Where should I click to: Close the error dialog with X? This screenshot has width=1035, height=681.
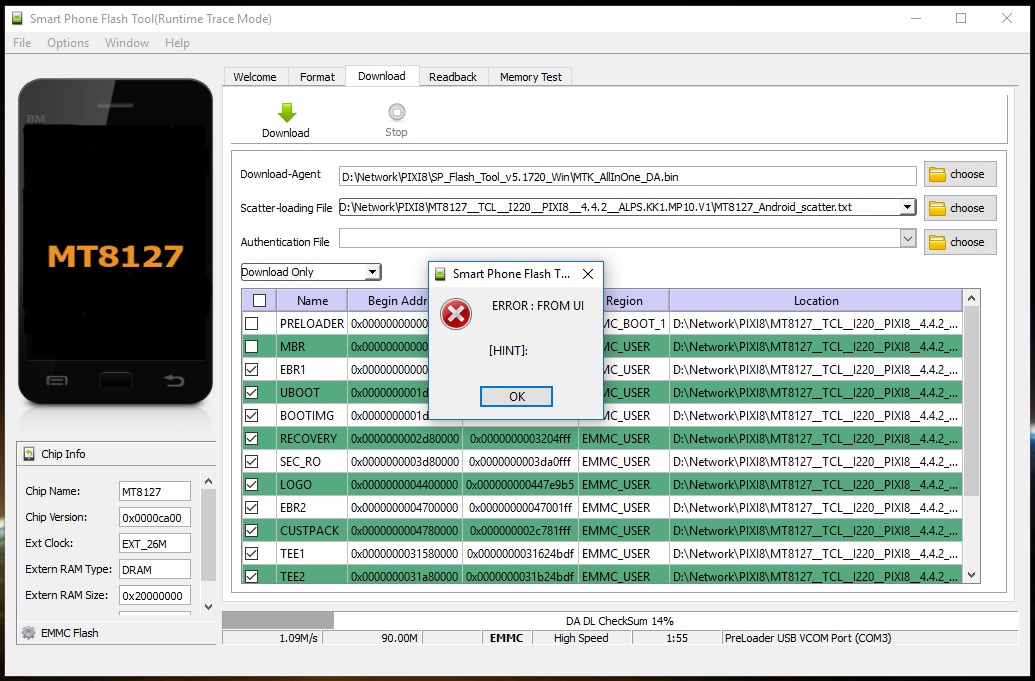[587, 274]
